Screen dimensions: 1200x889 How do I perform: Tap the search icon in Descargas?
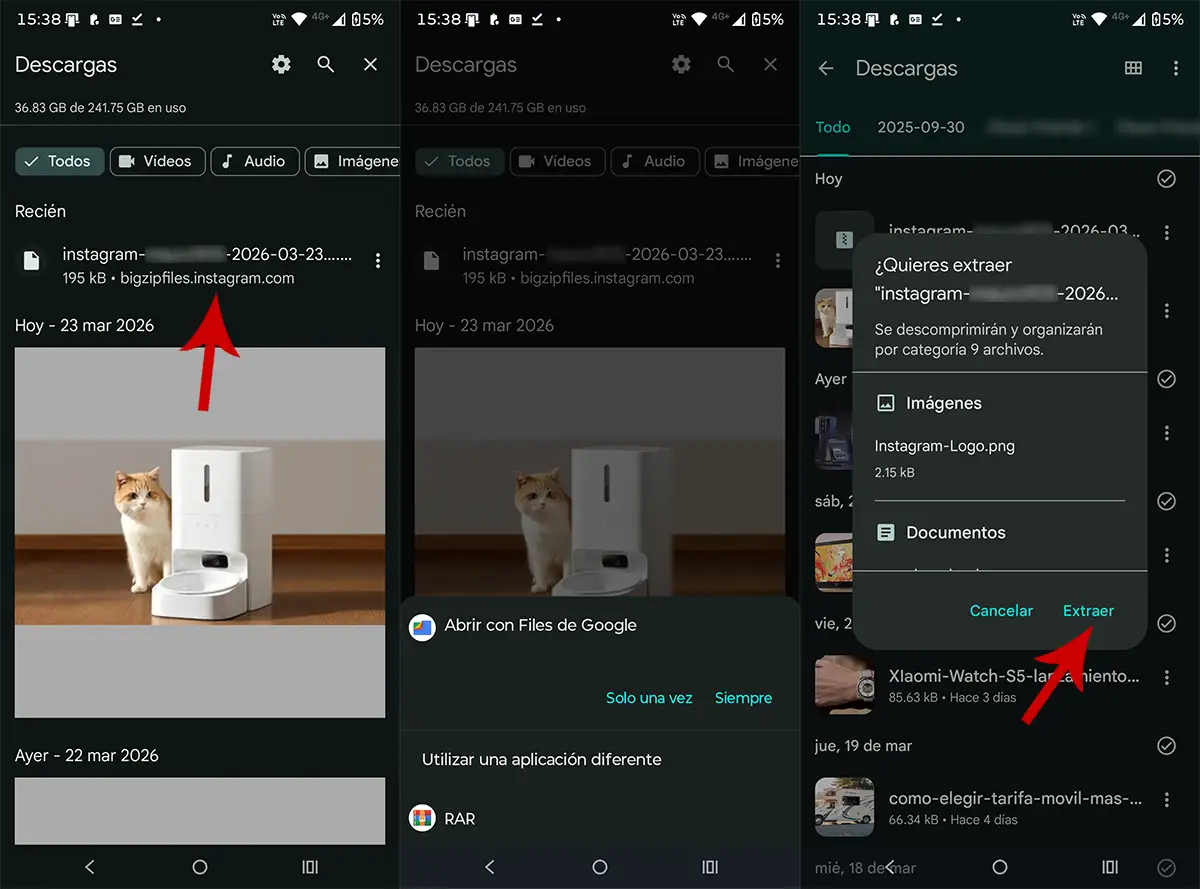[326, 64]
